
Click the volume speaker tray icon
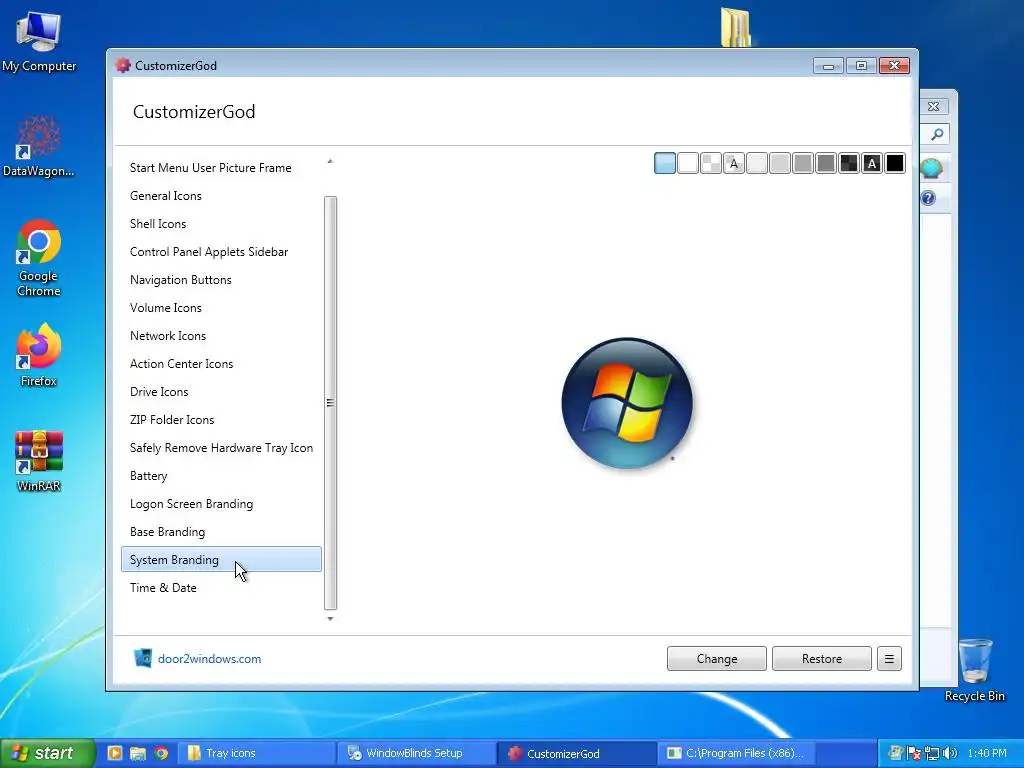pyautogui.click(x=950, y=753)
